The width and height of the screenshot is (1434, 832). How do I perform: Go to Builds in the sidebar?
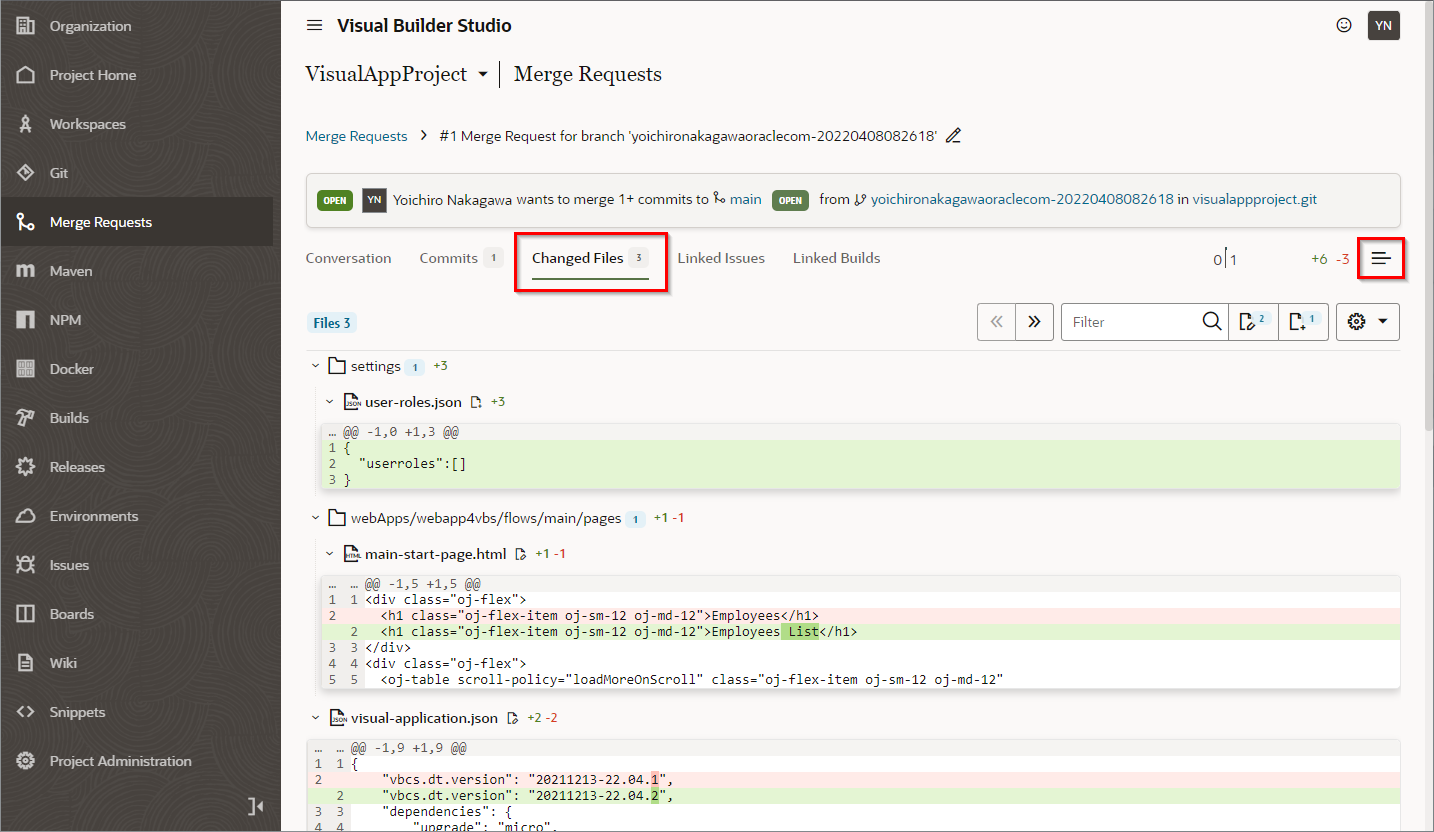[x=69, y=418]
